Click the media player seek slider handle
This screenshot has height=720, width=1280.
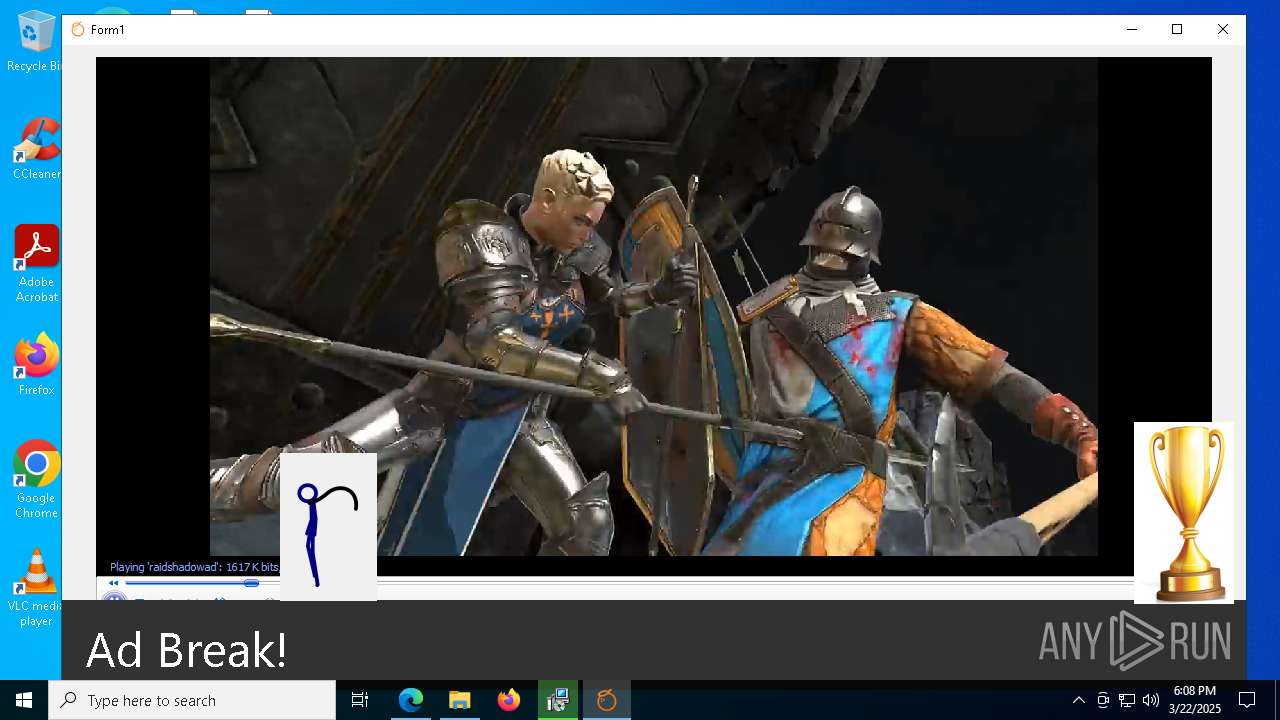(252, 583)
